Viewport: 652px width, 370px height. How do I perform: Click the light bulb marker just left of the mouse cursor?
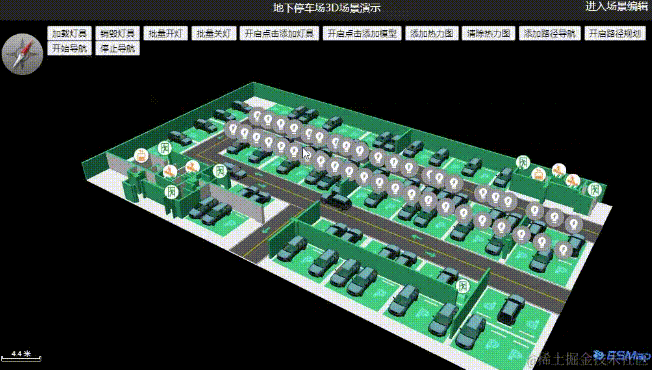294,150
